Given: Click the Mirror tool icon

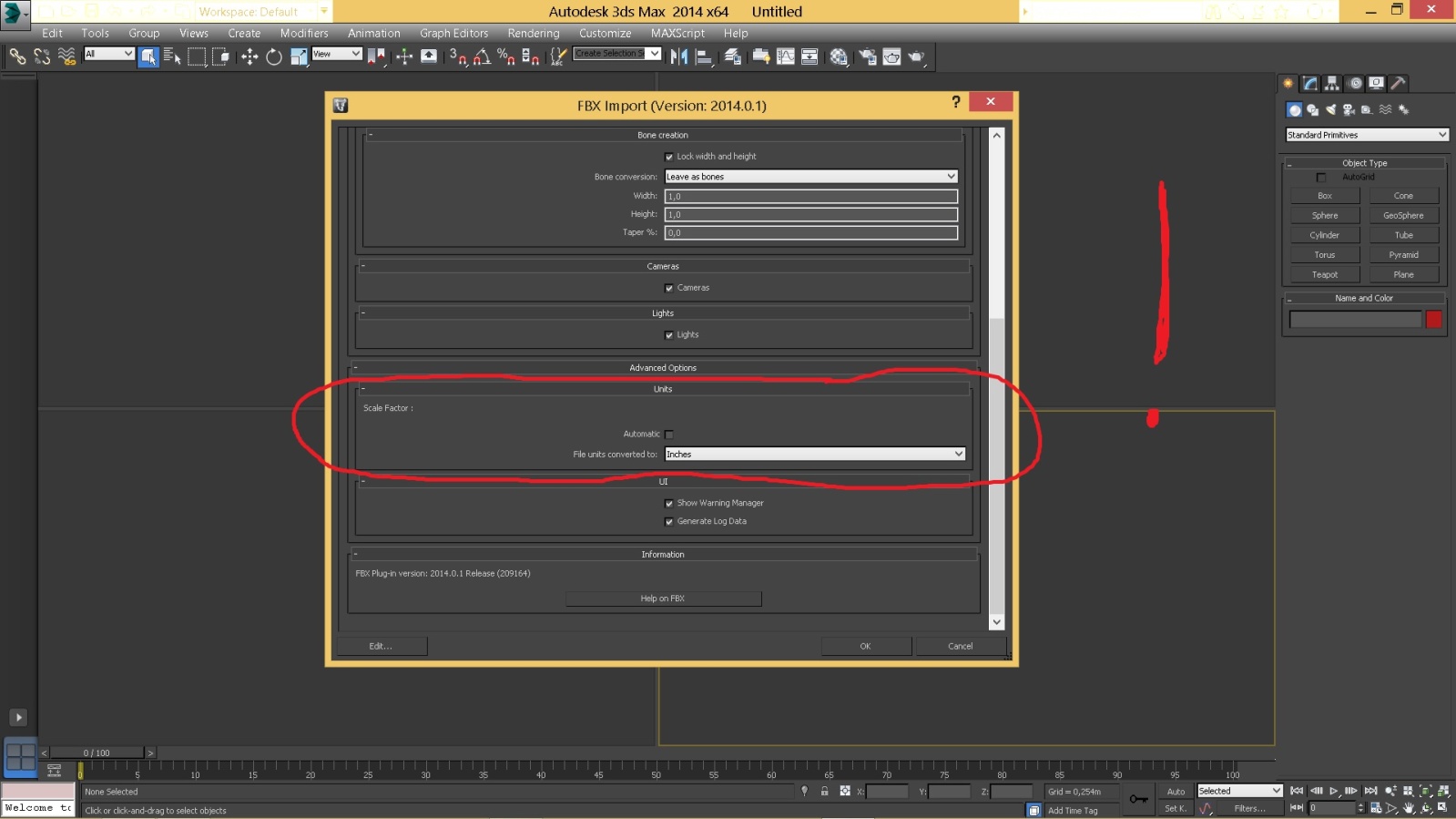Looking at the screenshot, I should pyautogui.click(x=679, y=56).
